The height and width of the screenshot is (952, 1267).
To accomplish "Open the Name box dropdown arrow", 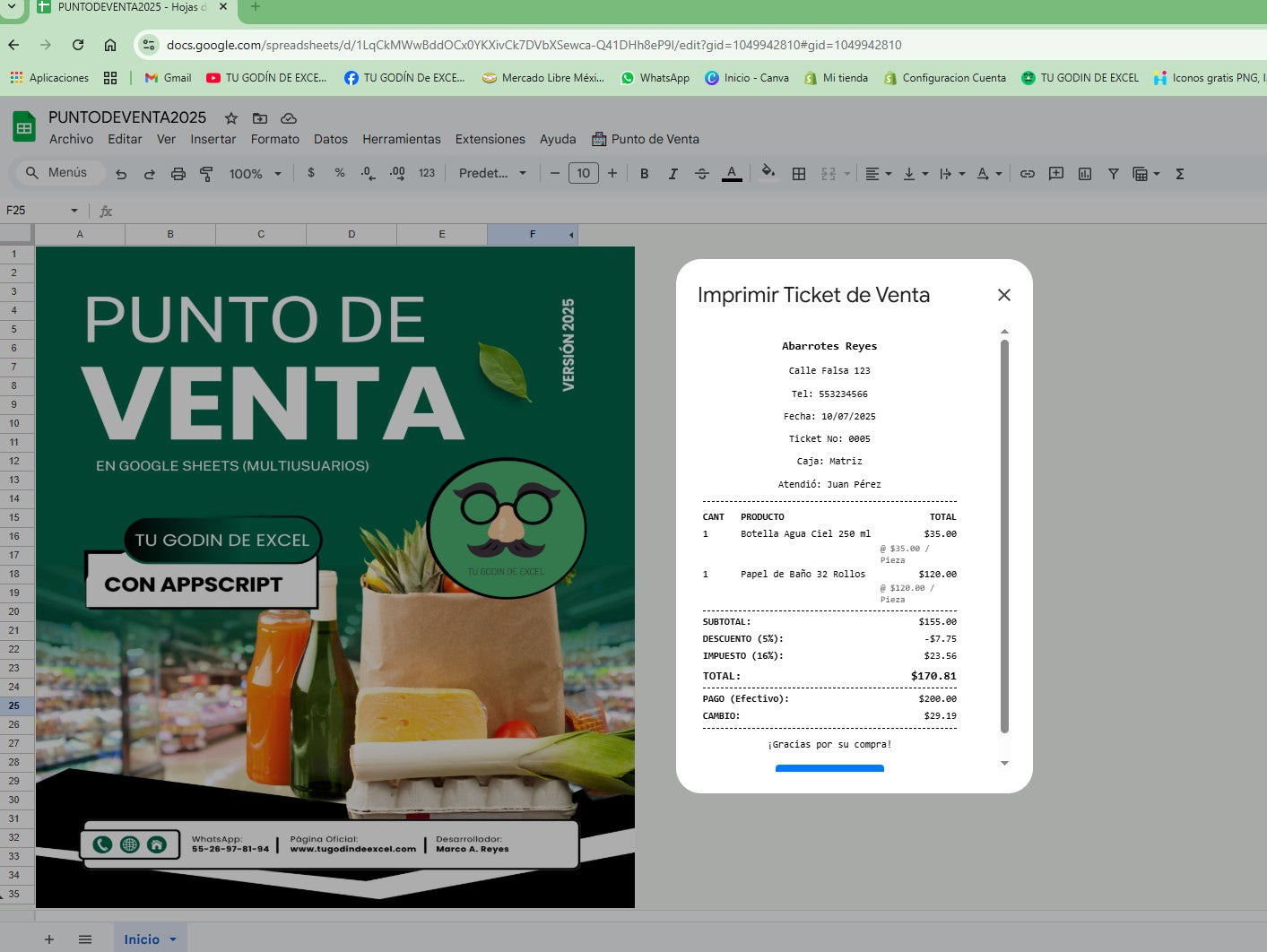I will click(74, 211).
